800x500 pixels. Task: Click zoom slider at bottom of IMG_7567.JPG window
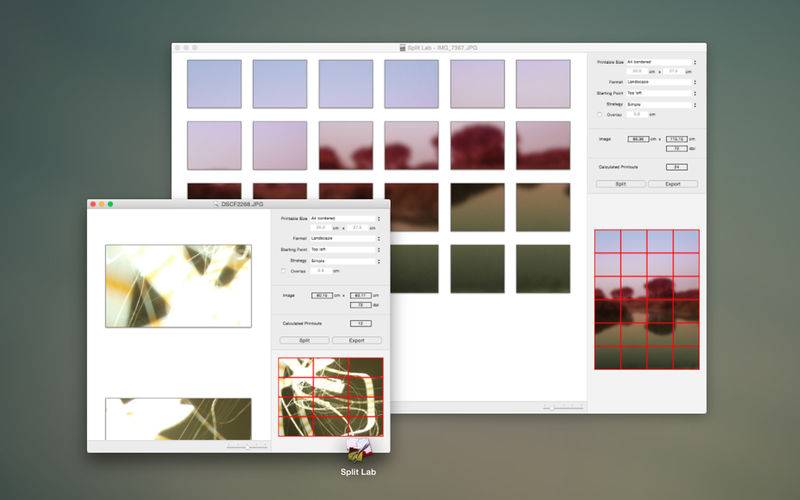click(564, 408)
